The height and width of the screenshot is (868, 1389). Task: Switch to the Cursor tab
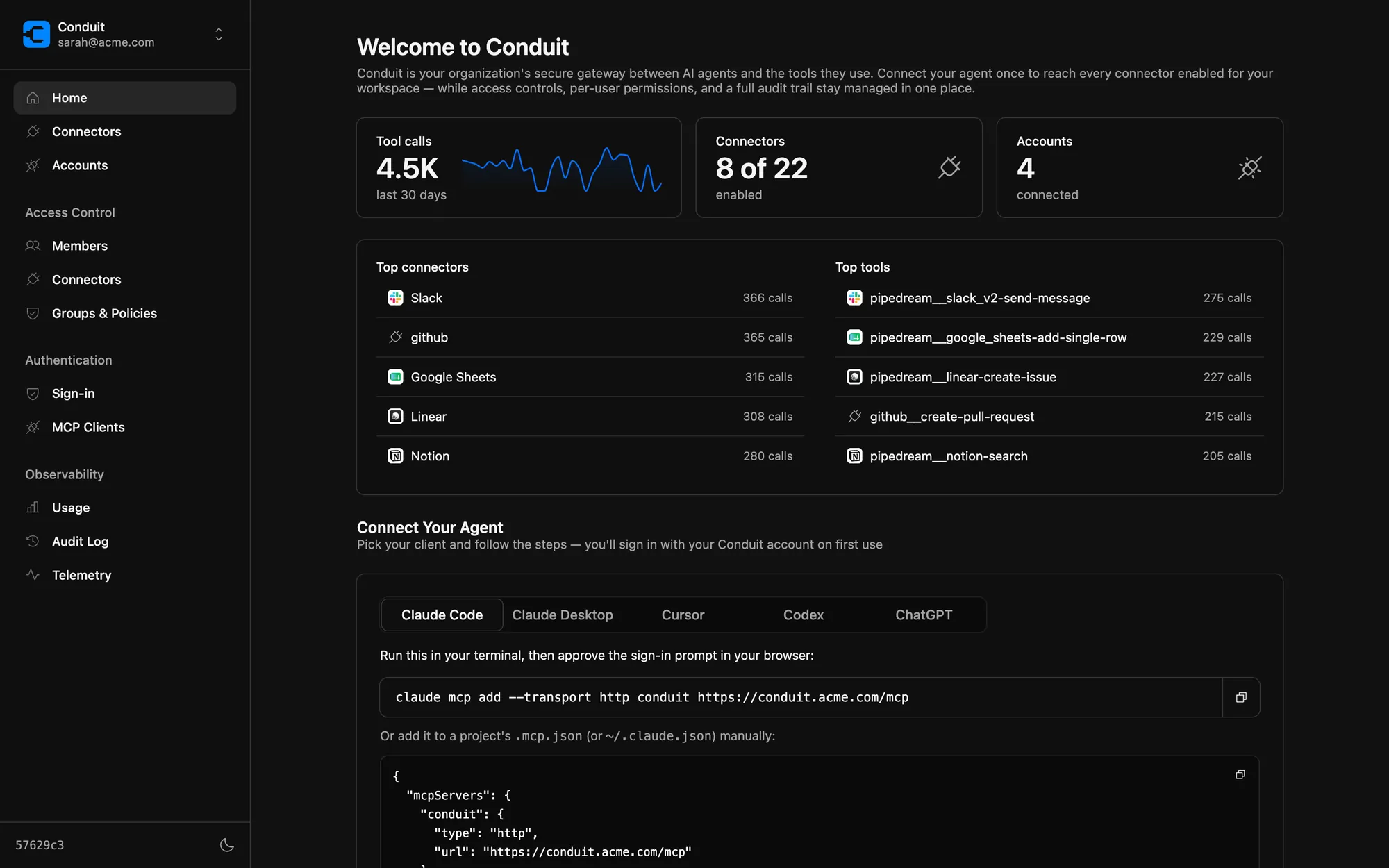coord(683,615)
